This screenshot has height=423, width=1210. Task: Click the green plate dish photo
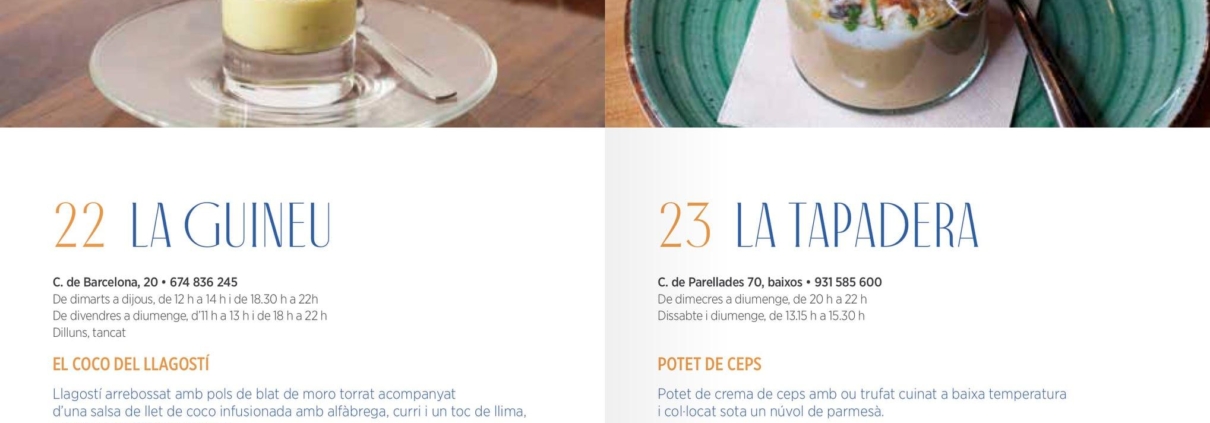907,63
